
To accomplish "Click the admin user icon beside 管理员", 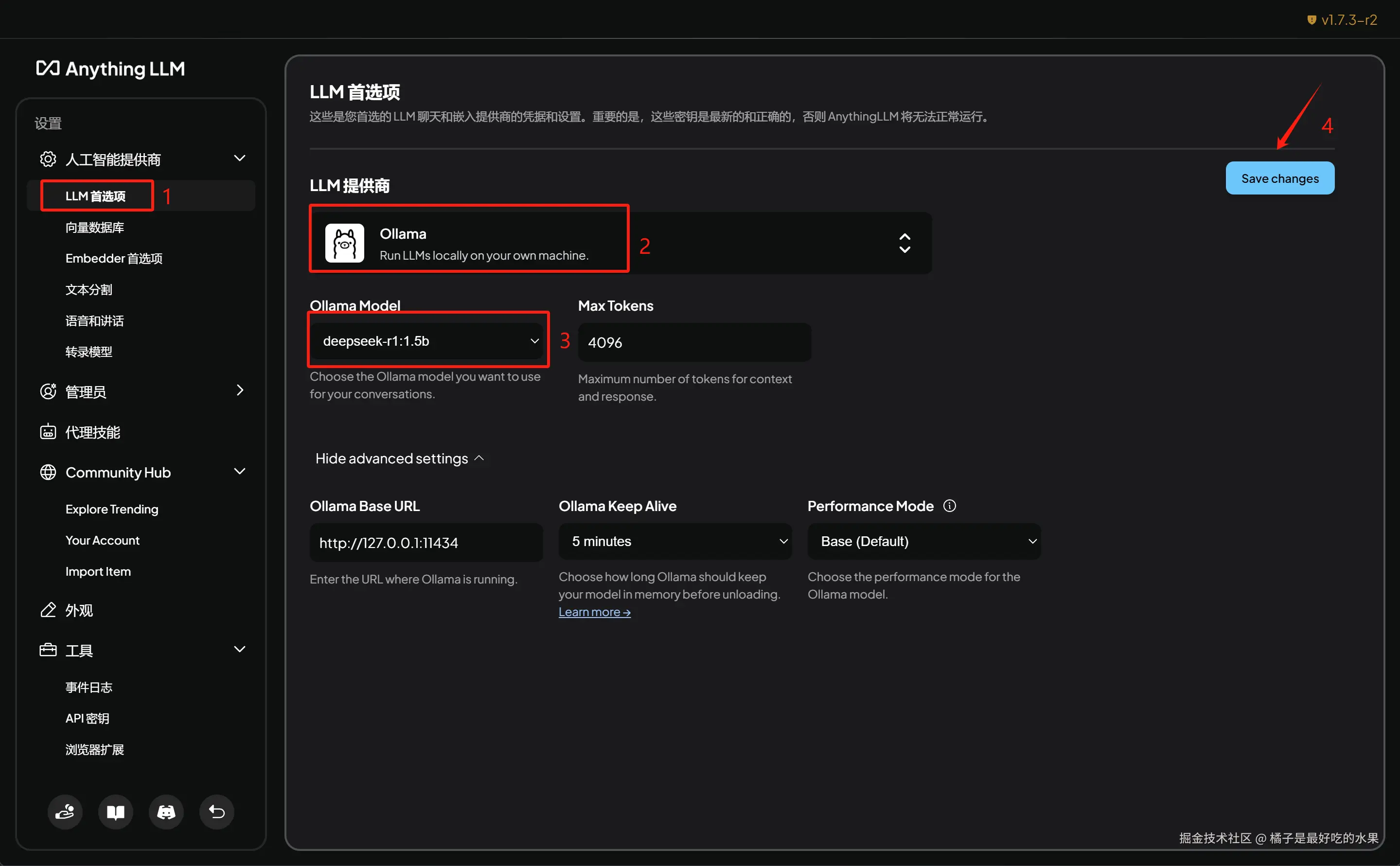I will point(48,391).
